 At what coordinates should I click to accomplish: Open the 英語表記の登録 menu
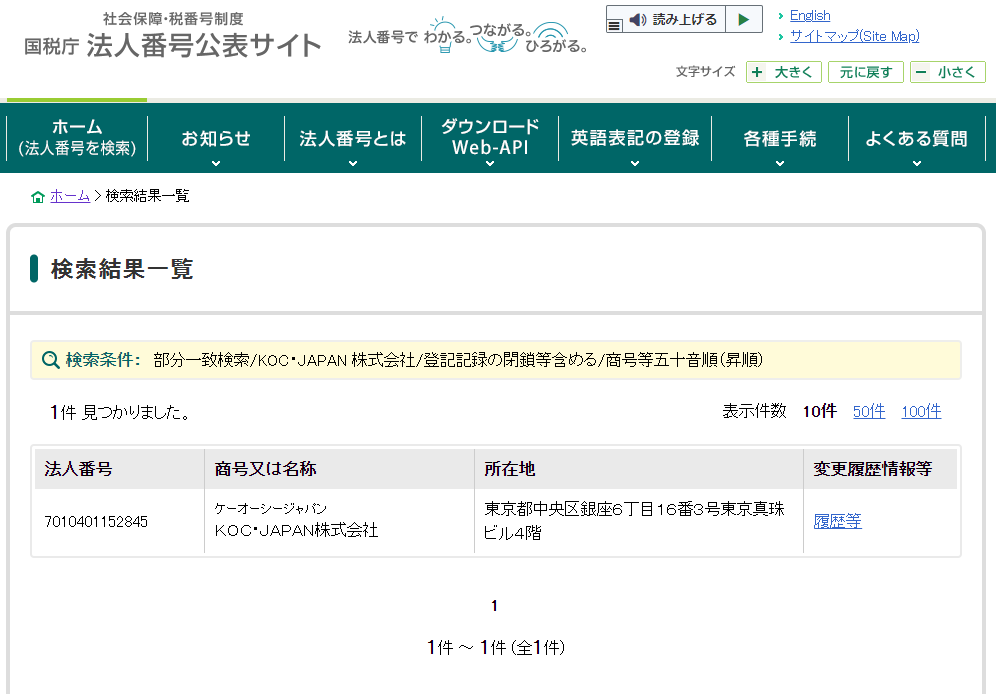(x=635, y=138)
